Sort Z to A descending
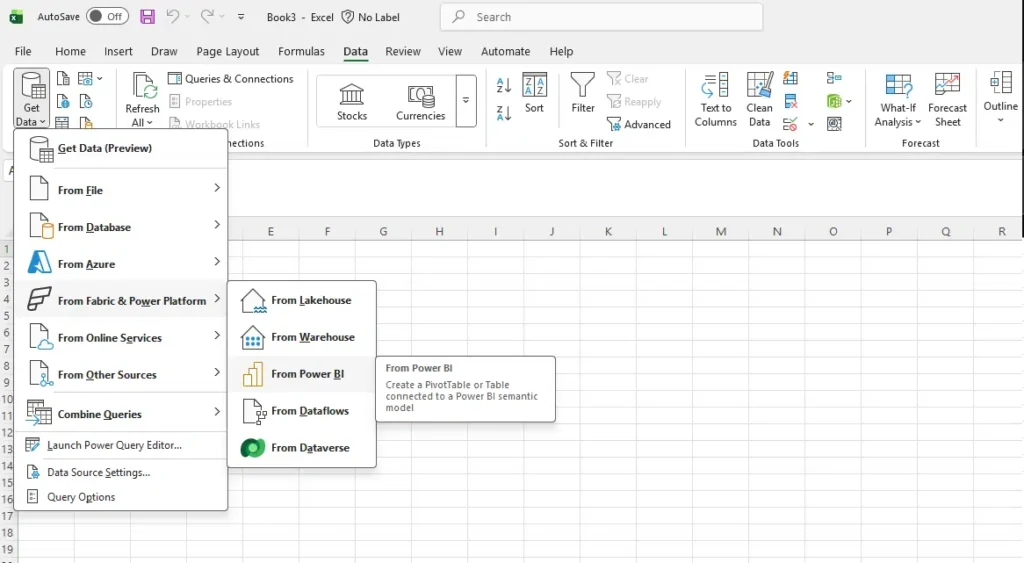Viewport: 1024px width, 563px height. coord(504,113)
